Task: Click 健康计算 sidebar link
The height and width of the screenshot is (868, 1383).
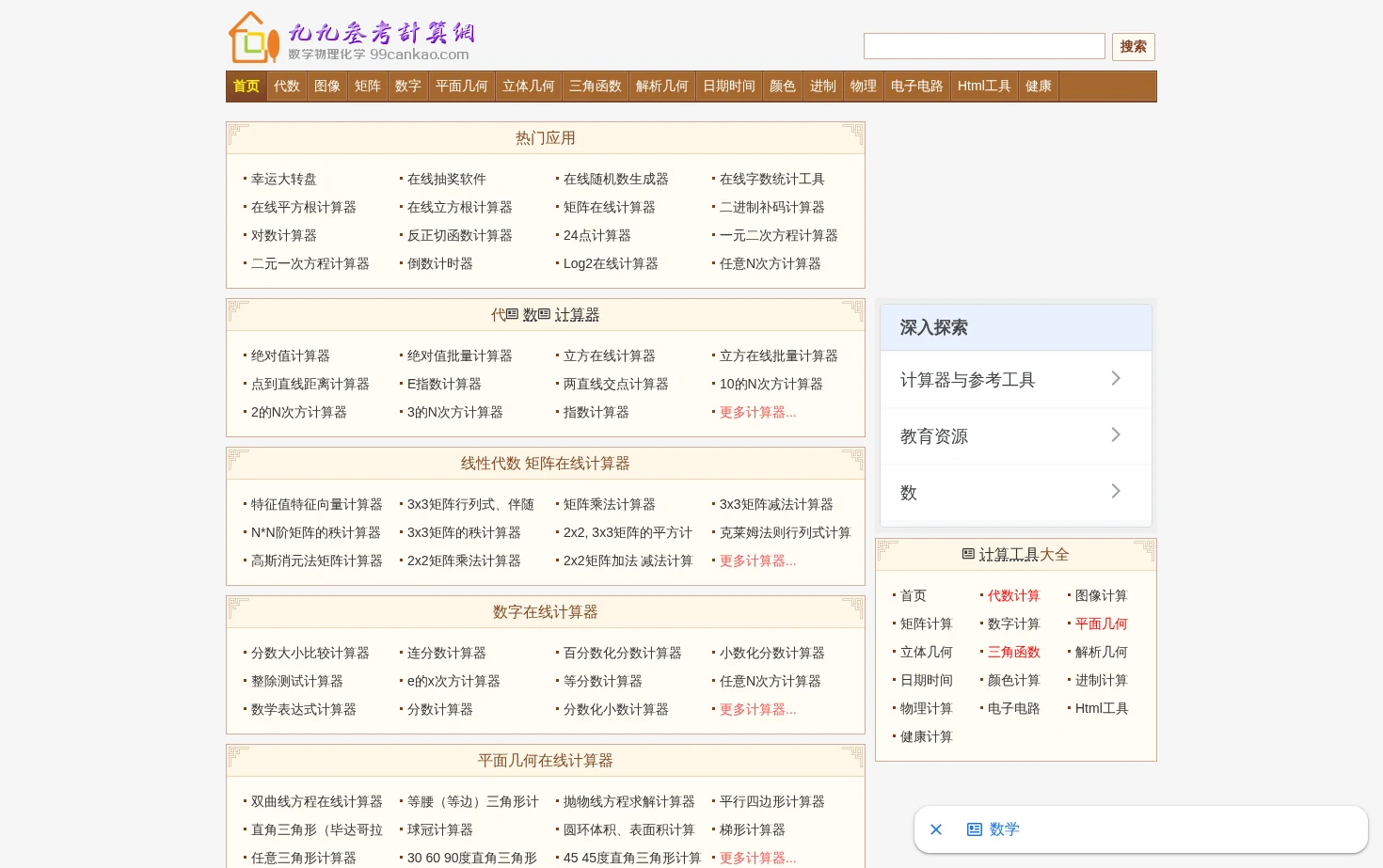Action: [x=927, y=736]
